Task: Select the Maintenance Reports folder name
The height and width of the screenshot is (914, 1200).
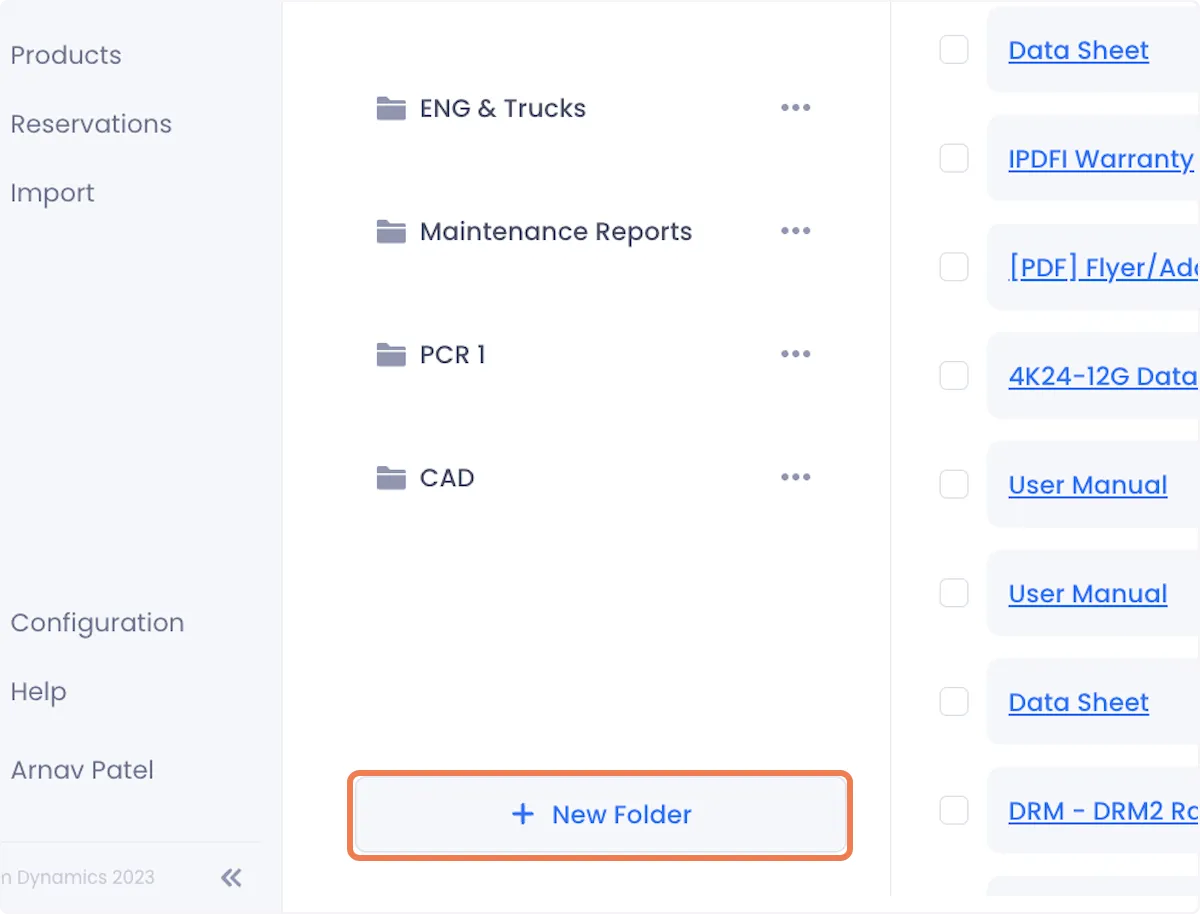Action: click(556, 231)
